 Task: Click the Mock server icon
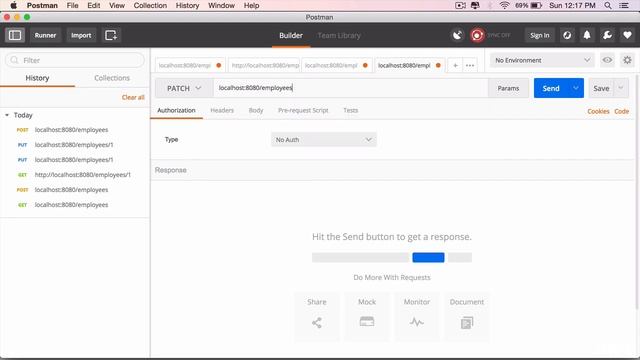coord(367,322)
